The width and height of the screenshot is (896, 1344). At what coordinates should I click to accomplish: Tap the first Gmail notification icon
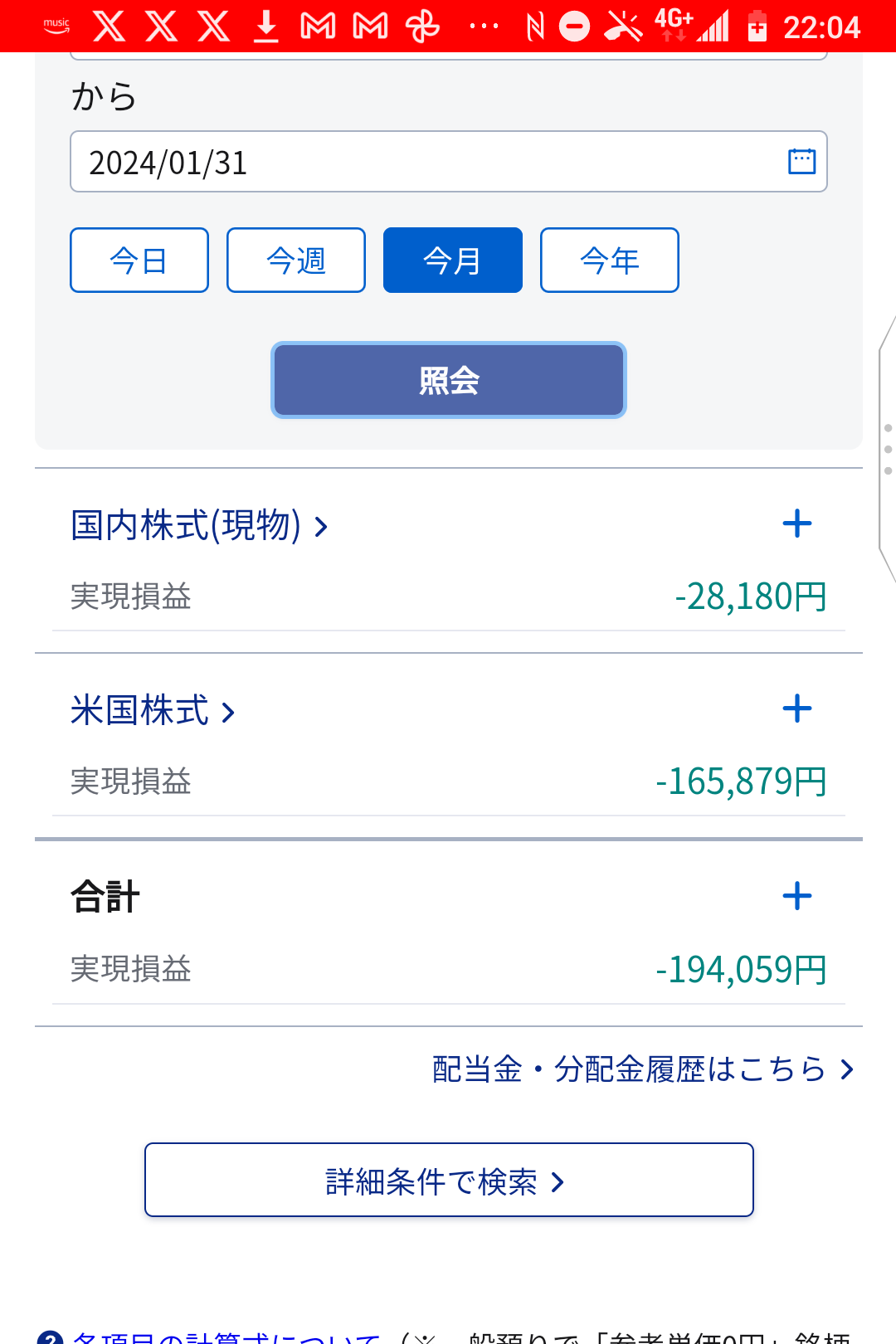pyautogui.click(x=318, y=27)
